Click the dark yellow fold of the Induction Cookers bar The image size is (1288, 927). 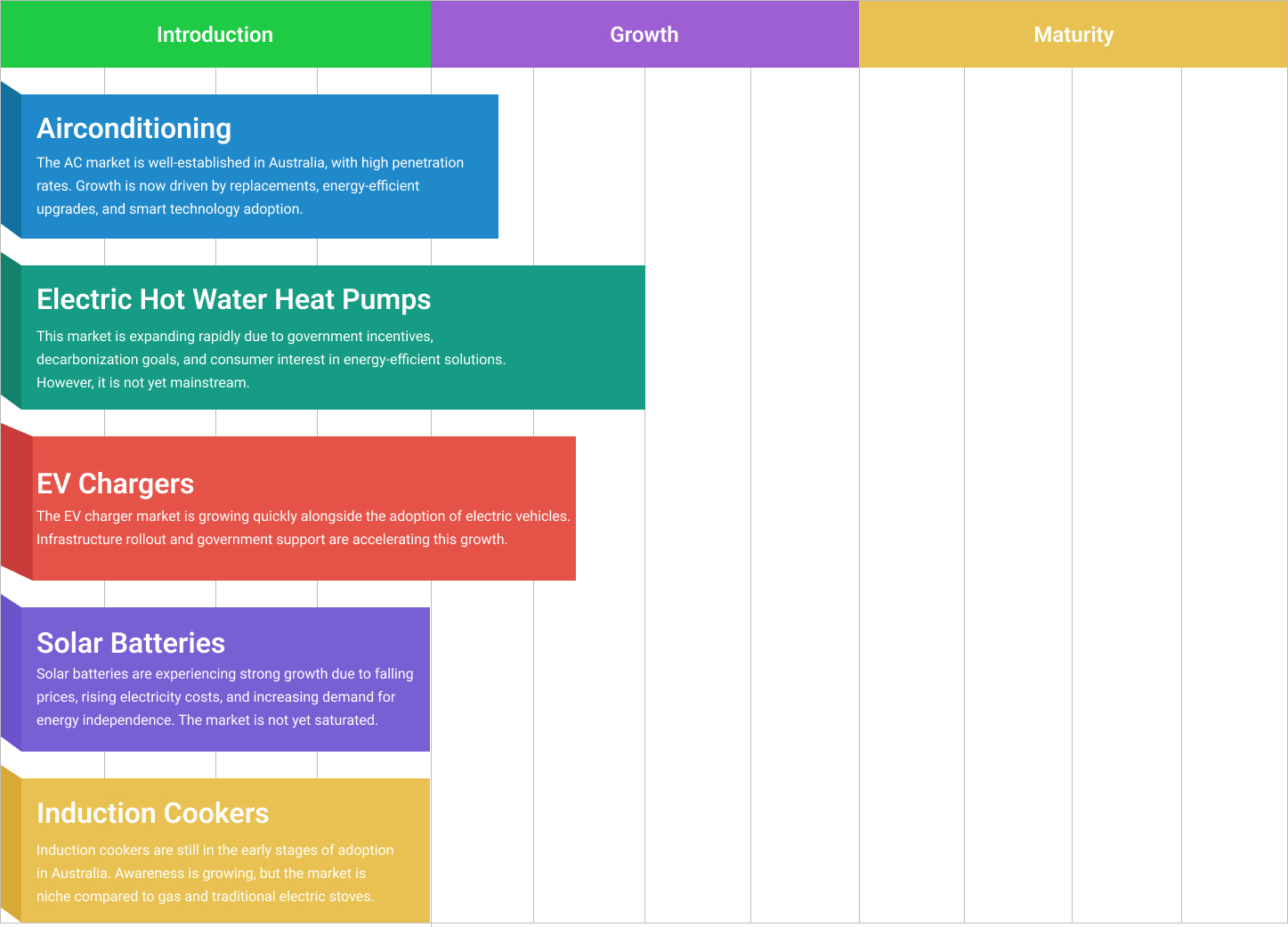click(11, 846)
